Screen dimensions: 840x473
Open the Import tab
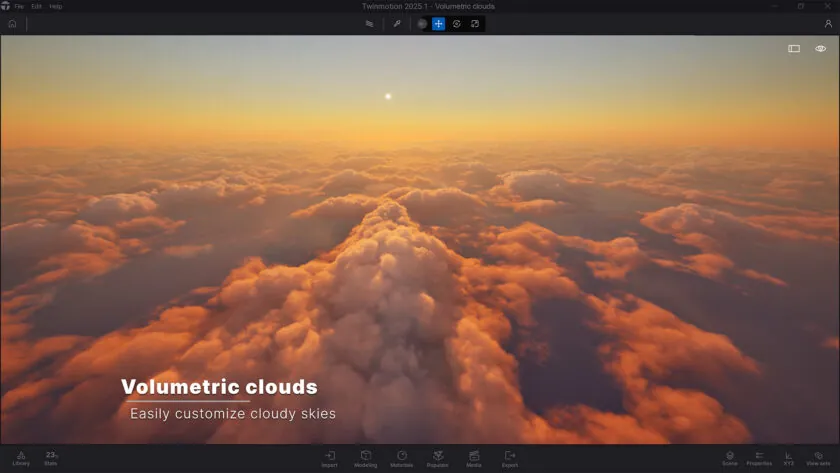tap(329, 458)
